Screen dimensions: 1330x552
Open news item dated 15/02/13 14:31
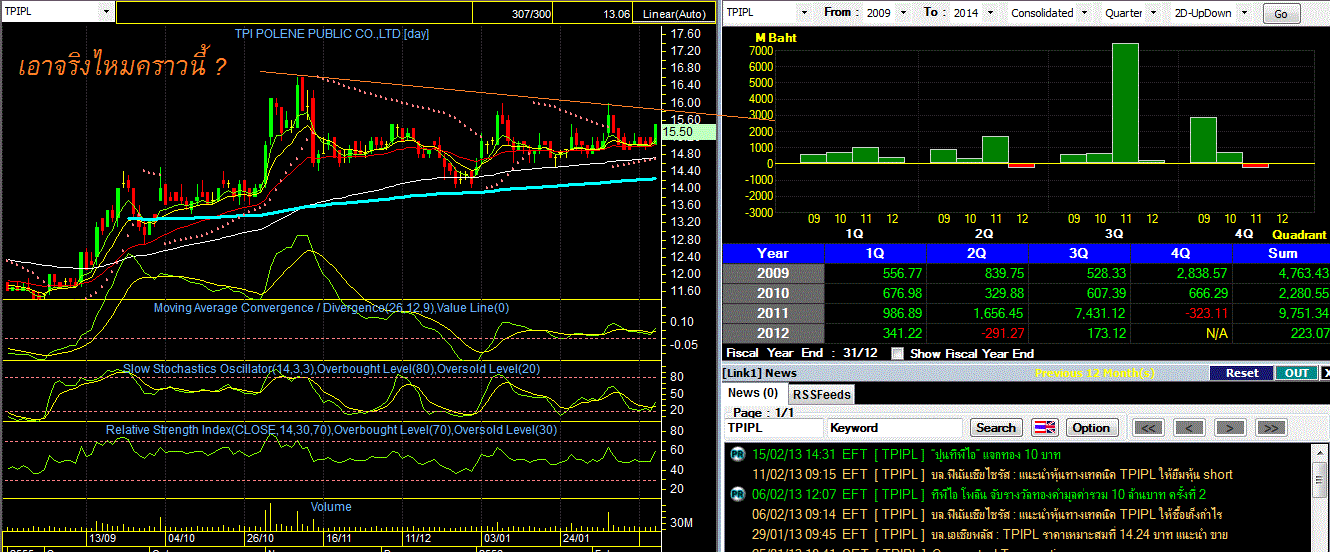coord(1017,454)
